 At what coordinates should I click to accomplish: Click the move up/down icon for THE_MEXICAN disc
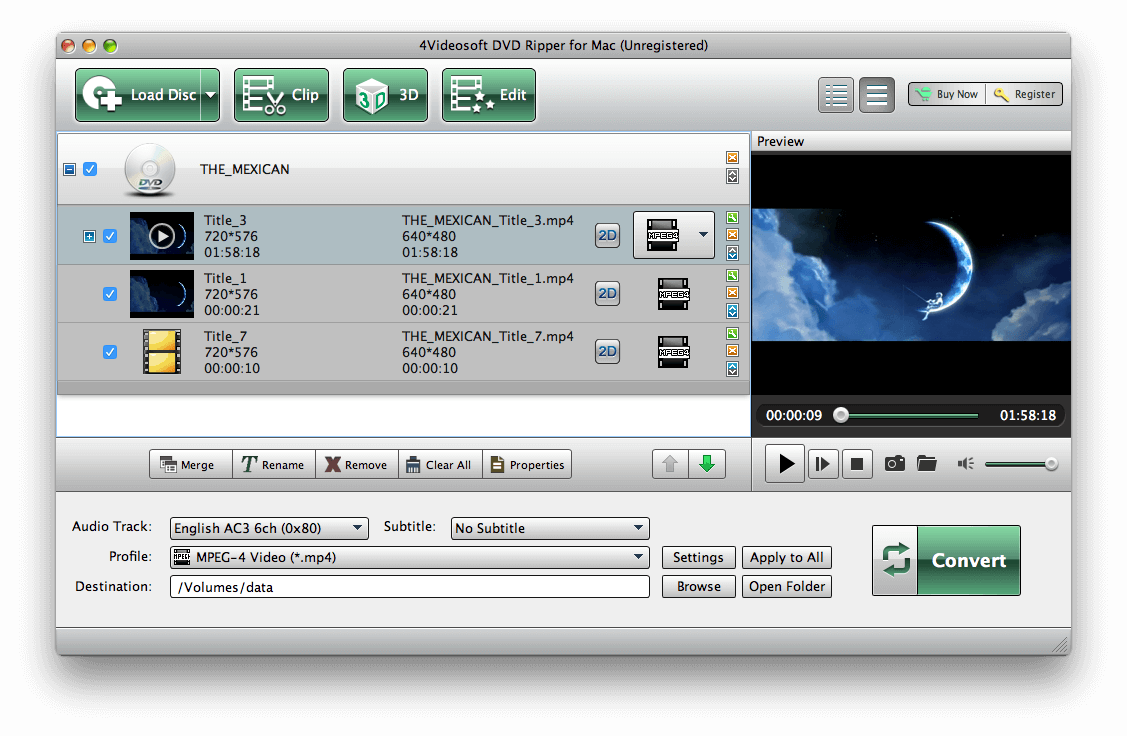click(x=732, y=176)
